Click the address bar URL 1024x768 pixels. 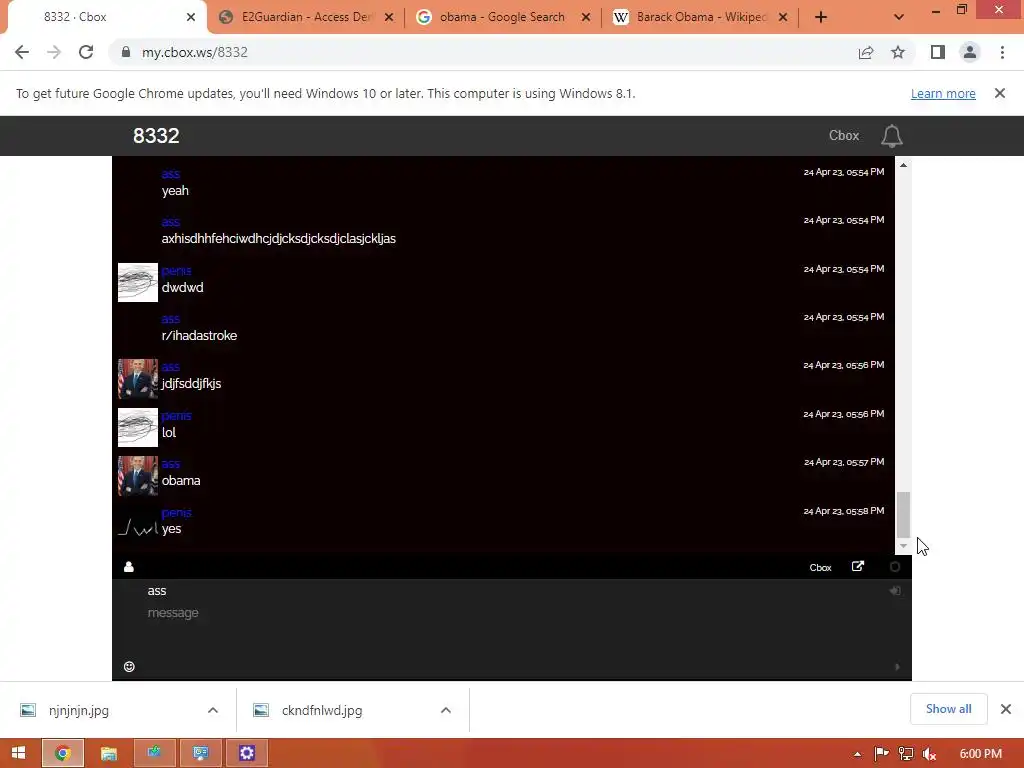[x=195, y=52]
